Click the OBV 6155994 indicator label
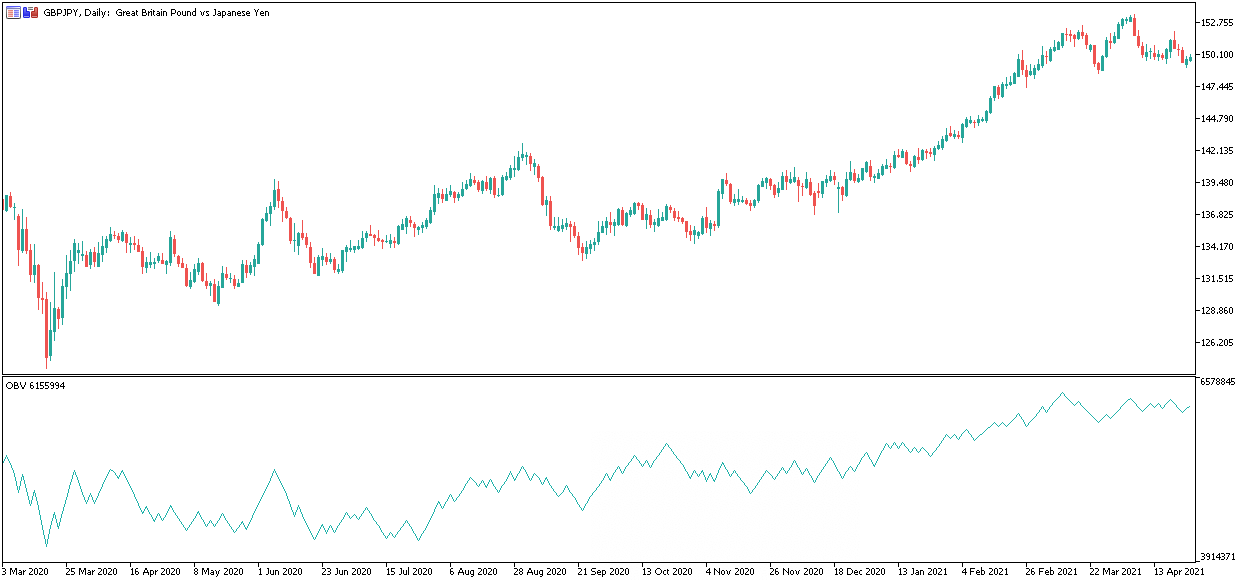 point(35,386)
